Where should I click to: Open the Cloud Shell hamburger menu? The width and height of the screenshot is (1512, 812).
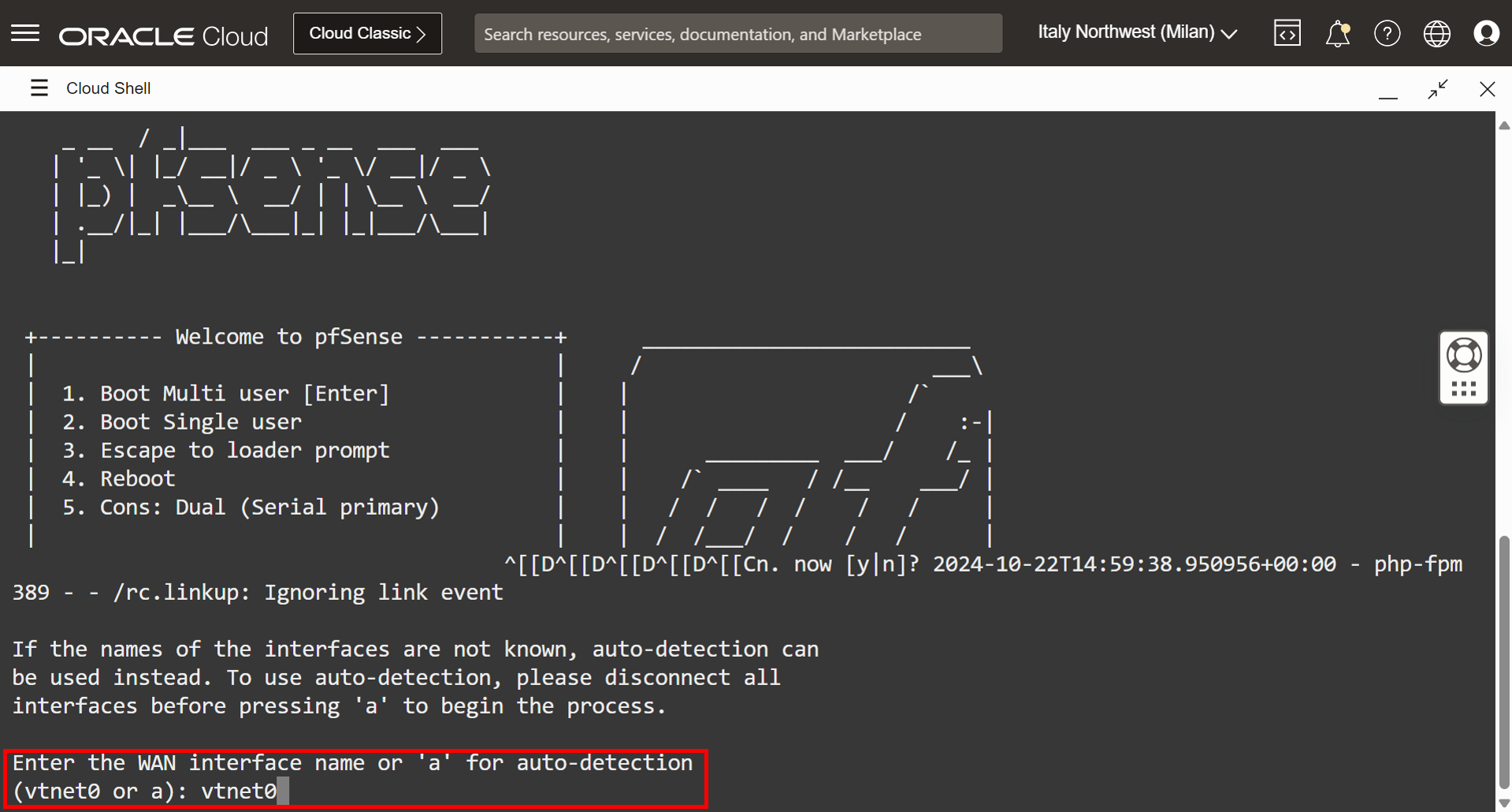tap(39, 88)
